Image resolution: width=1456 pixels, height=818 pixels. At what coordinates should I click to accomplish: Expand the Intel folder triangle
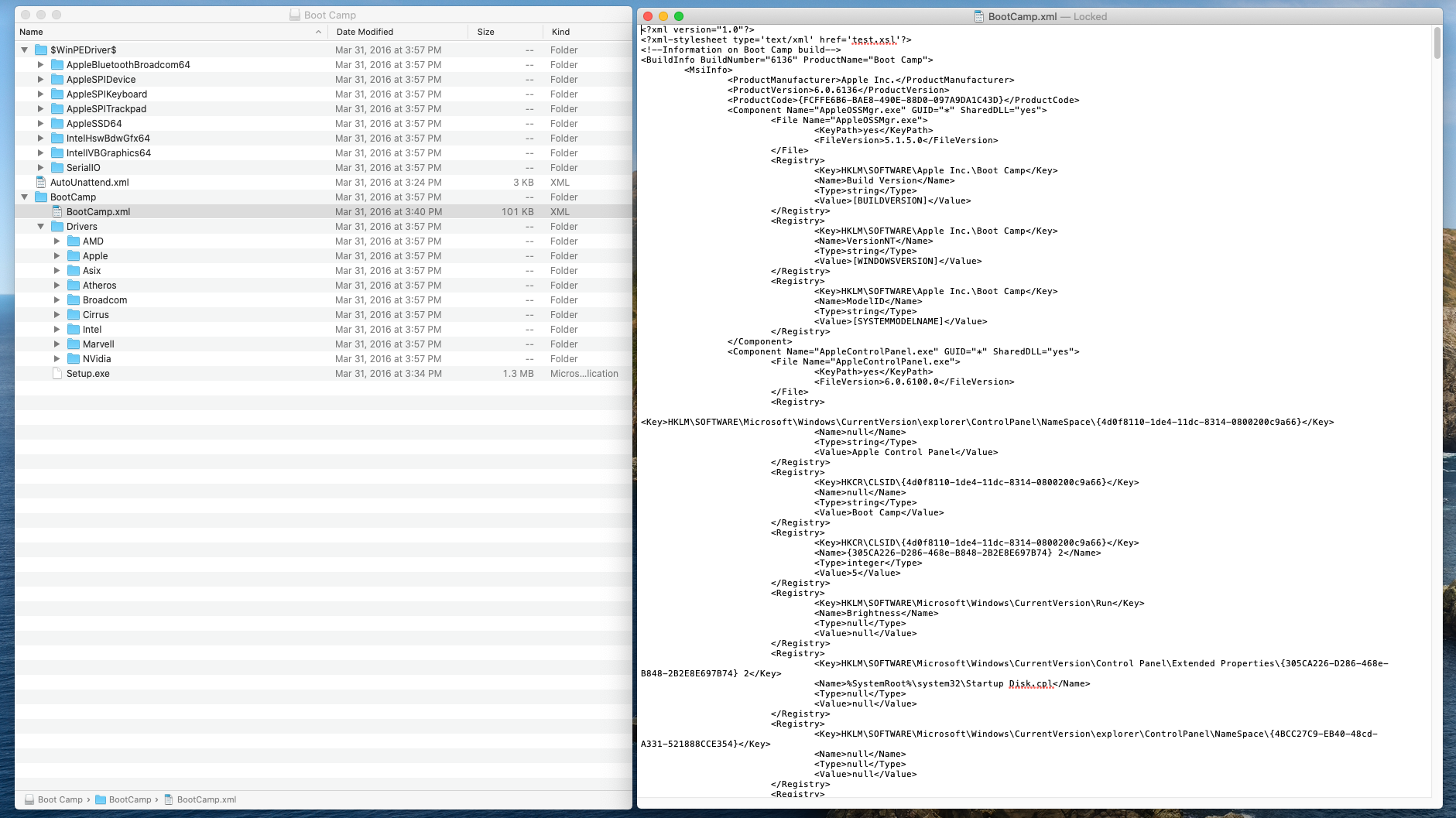57,330
